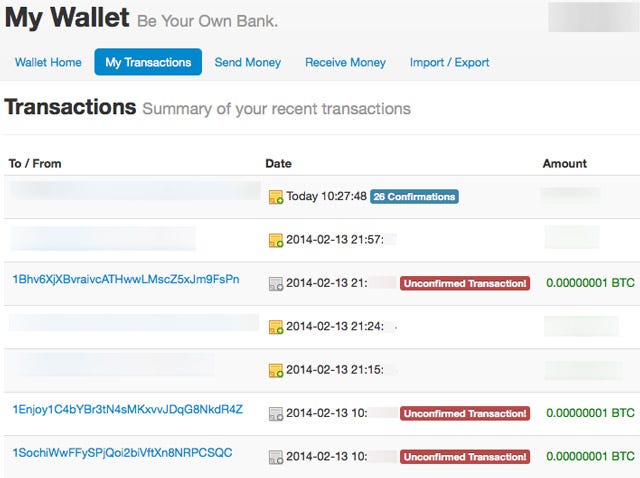Switch to Import / Export tab
Viewport: 640px width, 478px height.
tap(449, 62)
